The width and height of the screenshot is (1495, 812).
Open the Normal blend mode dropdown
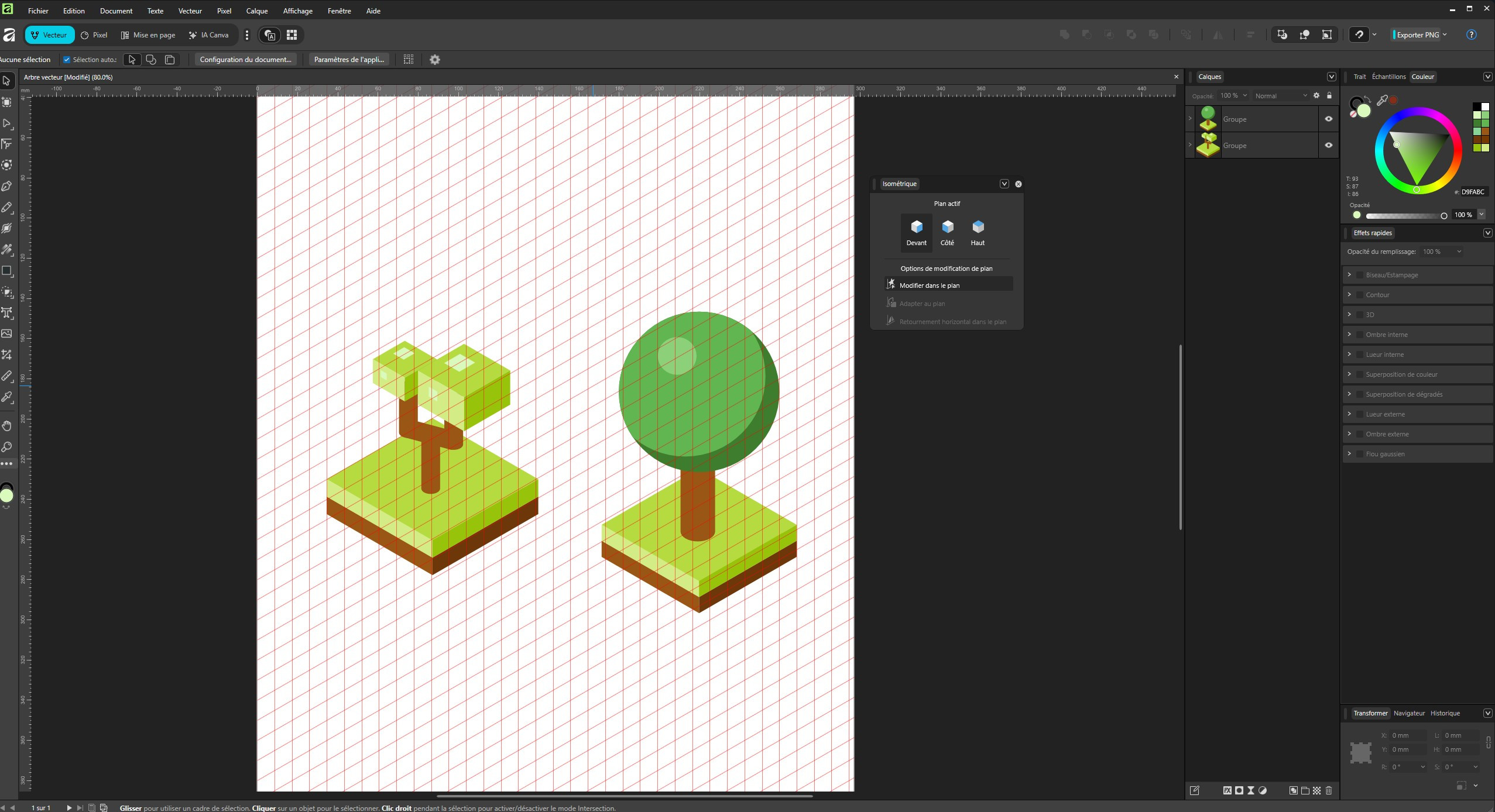click(1280, 96)
